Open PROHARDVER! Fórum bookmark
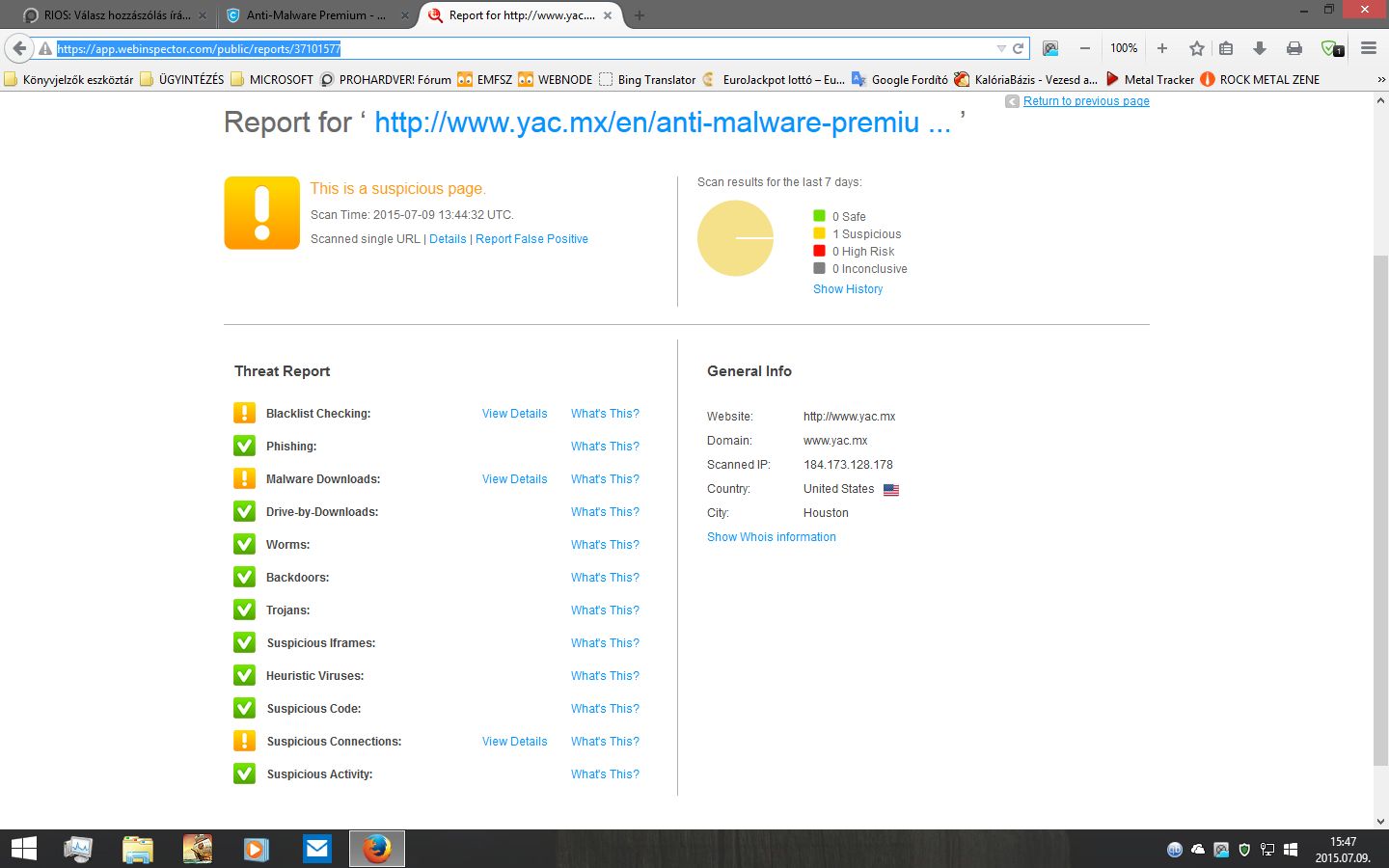 click(386, 80)
